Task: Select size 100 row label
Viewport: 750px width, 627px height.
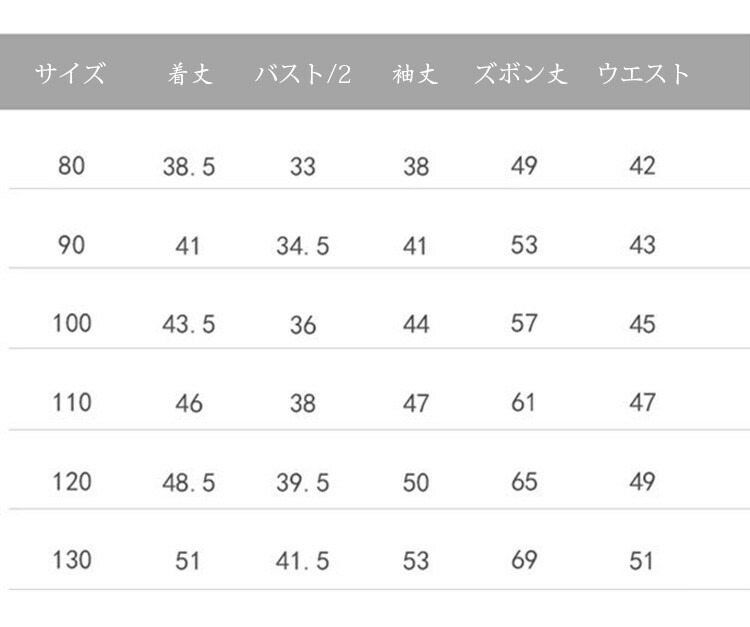Action: (72, 323)
